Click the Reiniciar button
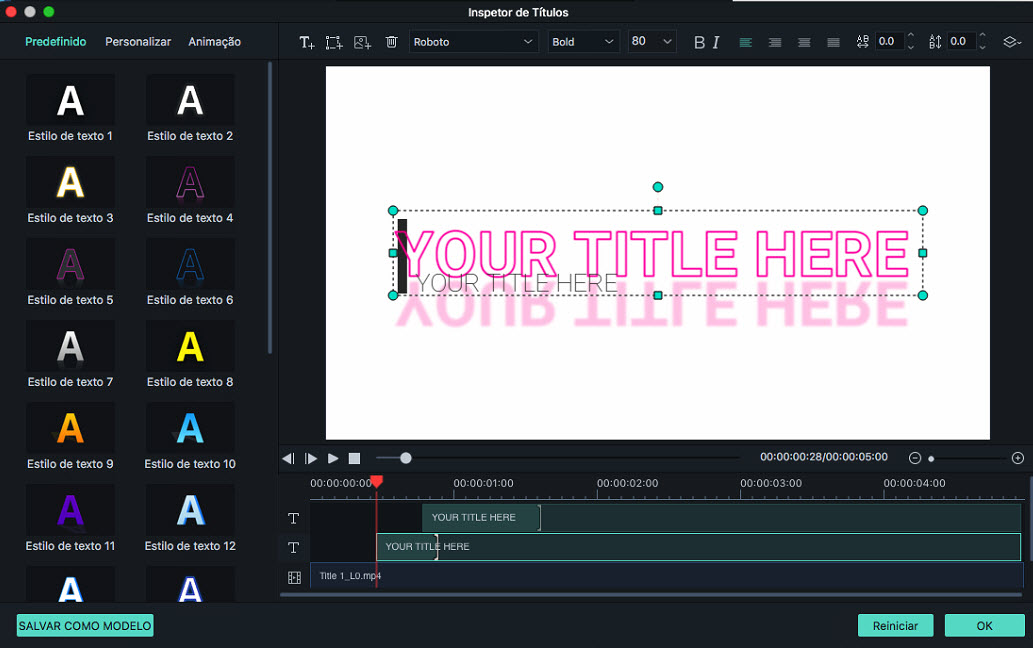The height and width of the screenshot is (648, 1033). [x=895, y=626]
